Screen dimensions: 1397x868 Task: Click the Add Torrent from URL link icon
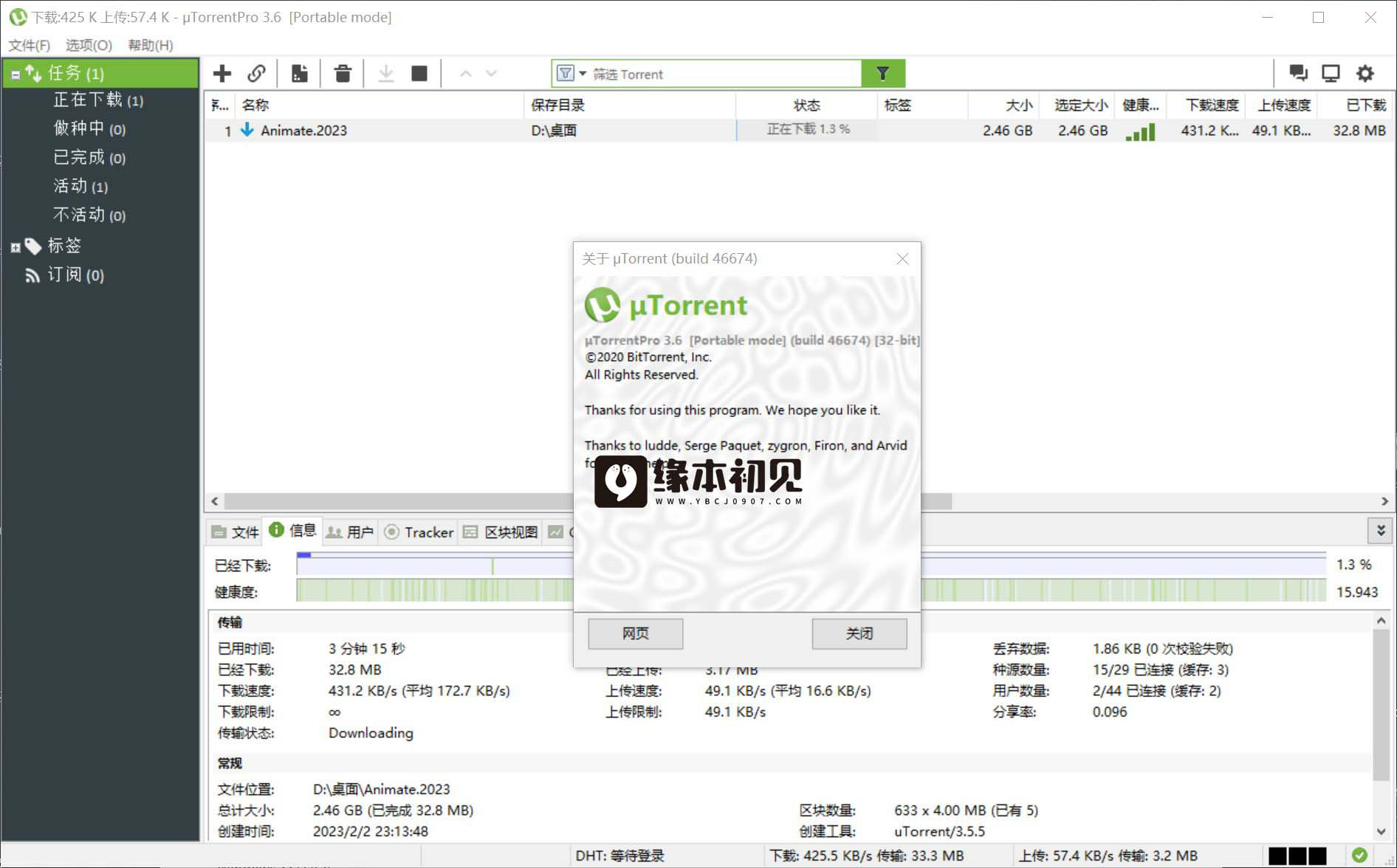(256, 74)
